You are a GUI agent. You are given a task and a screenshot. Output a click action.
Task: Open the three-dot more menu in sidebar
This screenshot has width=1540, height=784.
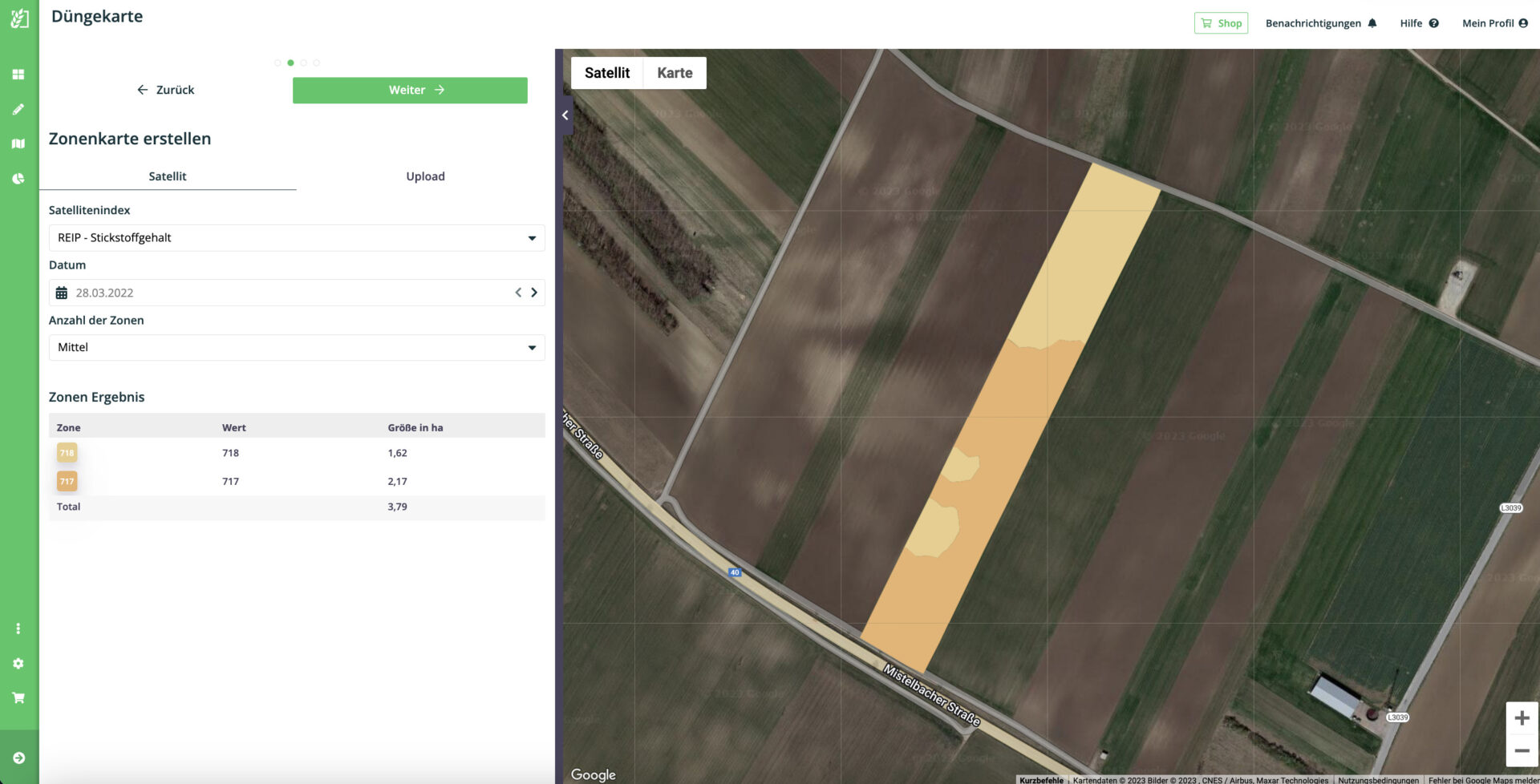pos(18,628)
